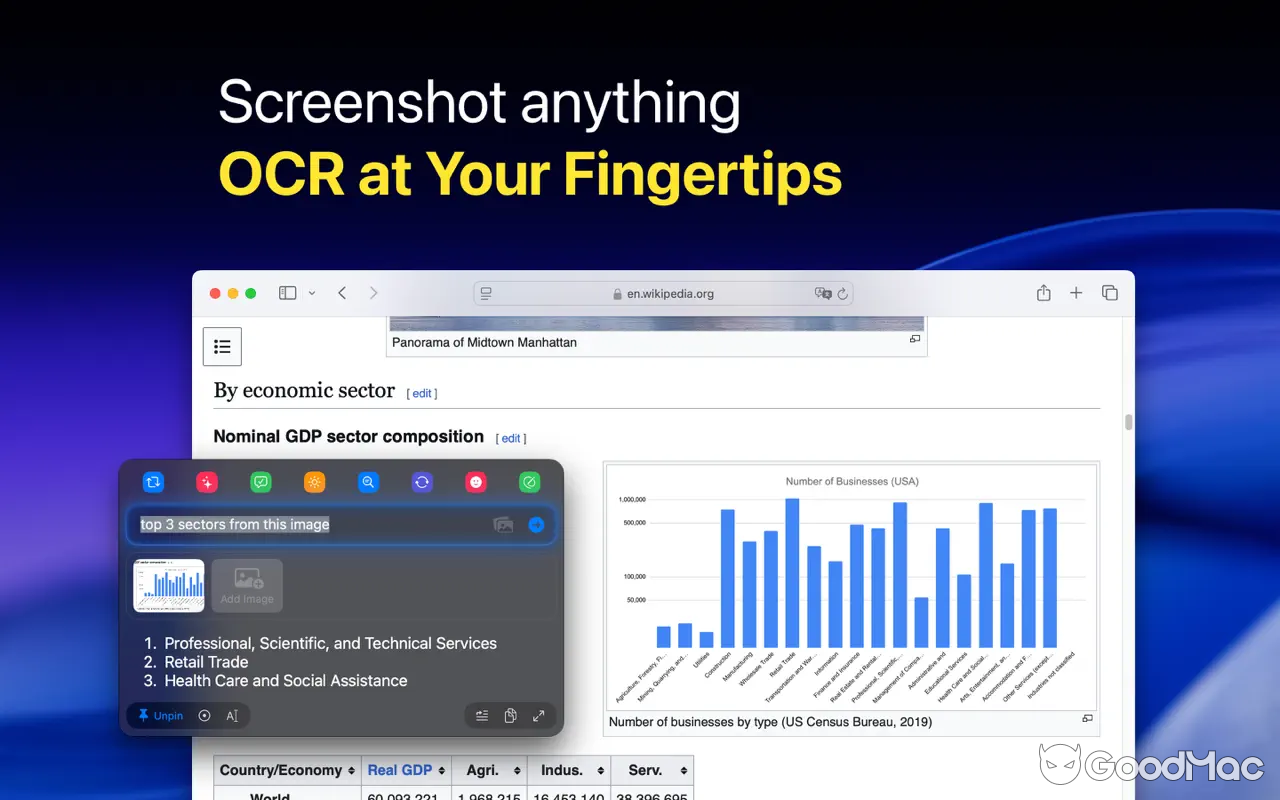1280x800 pixels.
Task: Unpin the floating assistant panel
Action: 161,715
